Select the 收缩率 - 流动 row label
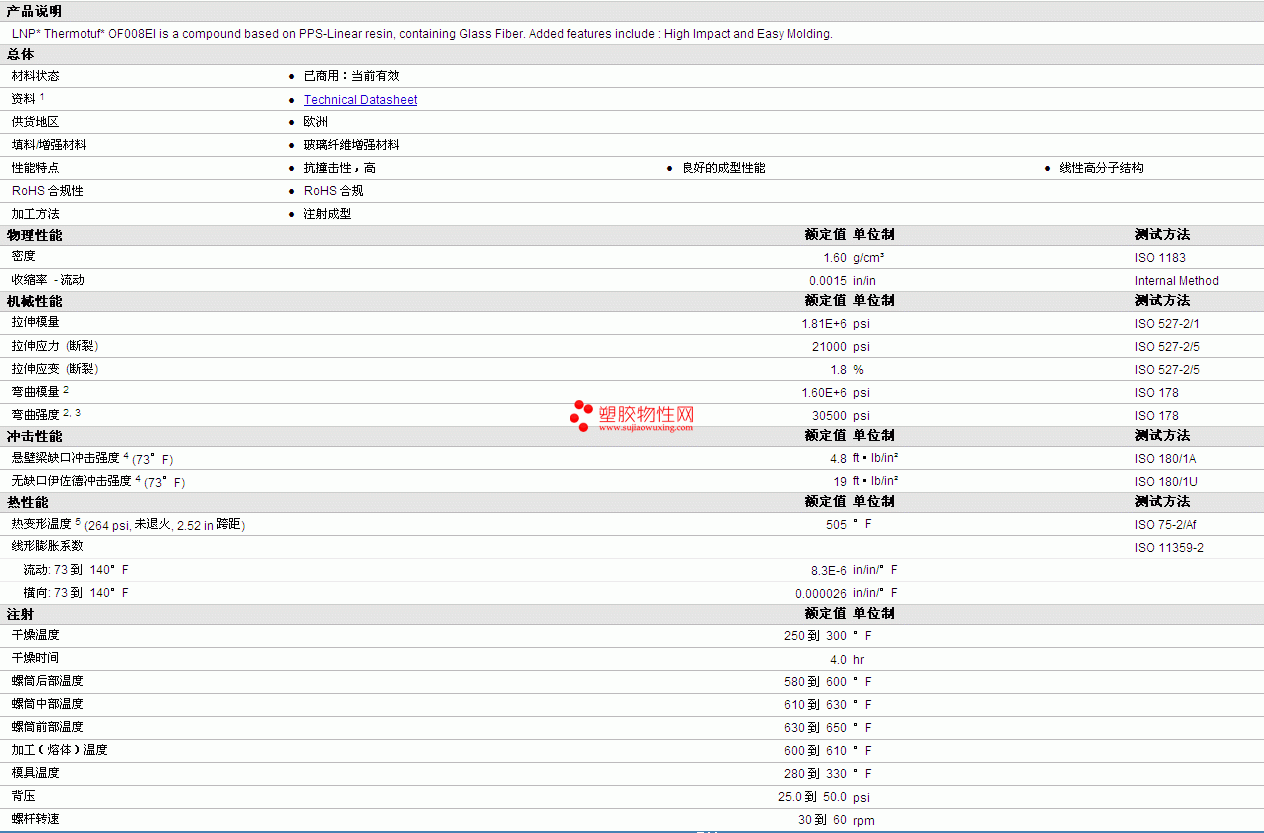 pos(48,280)
